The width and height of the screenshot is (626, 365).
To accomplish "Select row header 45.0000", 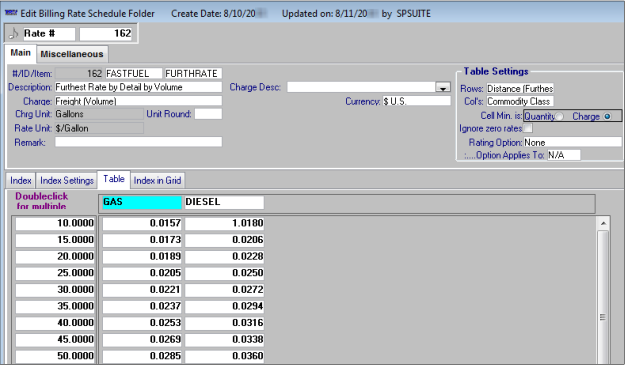I will click(x=55, y=339).
